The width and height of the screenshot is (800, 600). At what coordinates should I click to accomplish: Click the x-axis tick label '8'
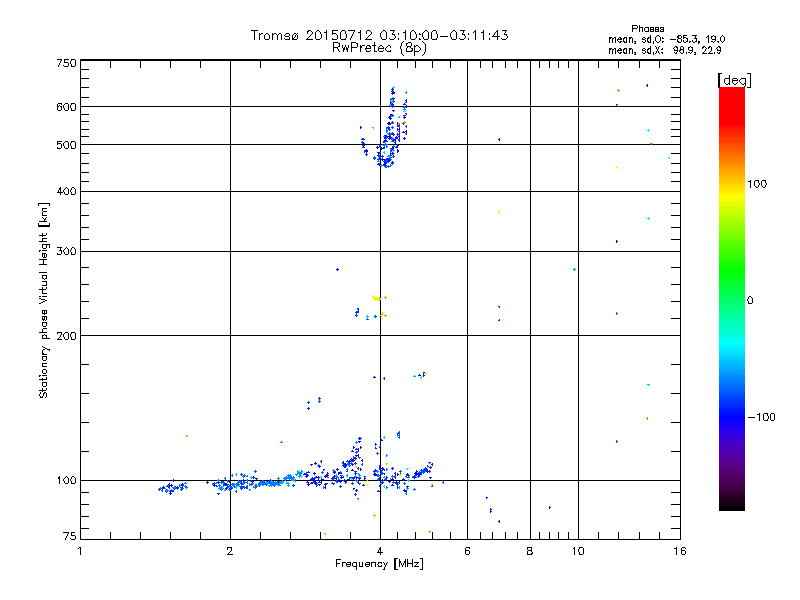[530, 551]
